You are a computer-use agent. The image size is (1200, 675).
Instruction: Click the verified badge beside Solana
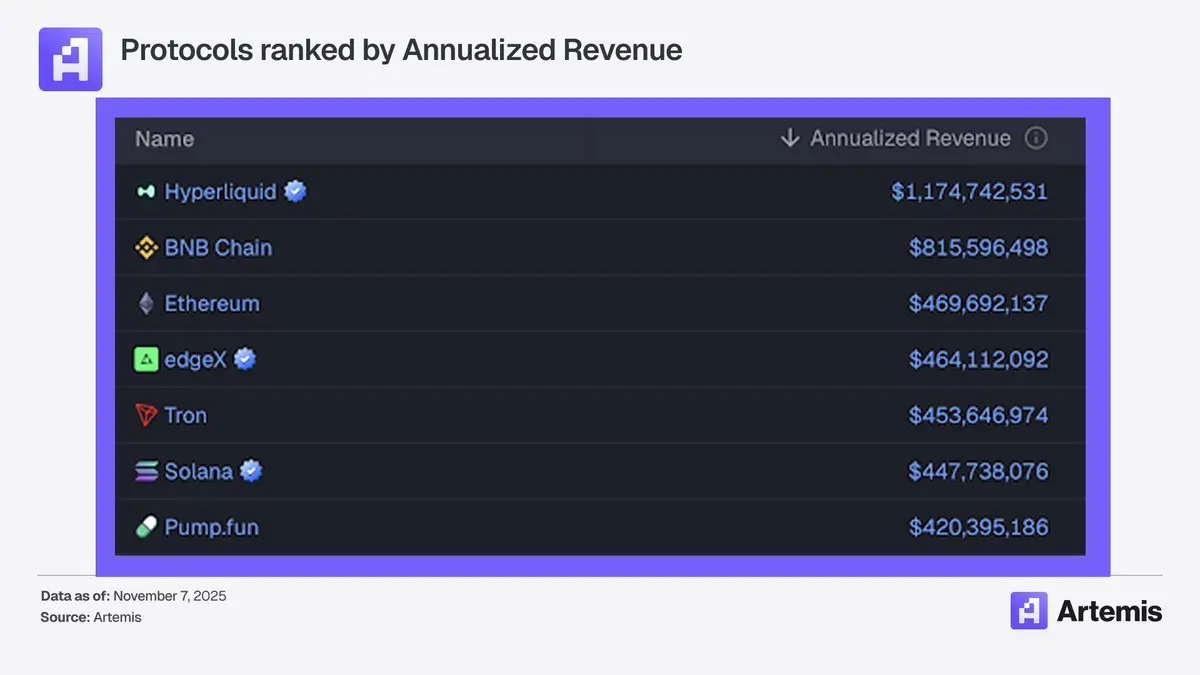[251, 471]
